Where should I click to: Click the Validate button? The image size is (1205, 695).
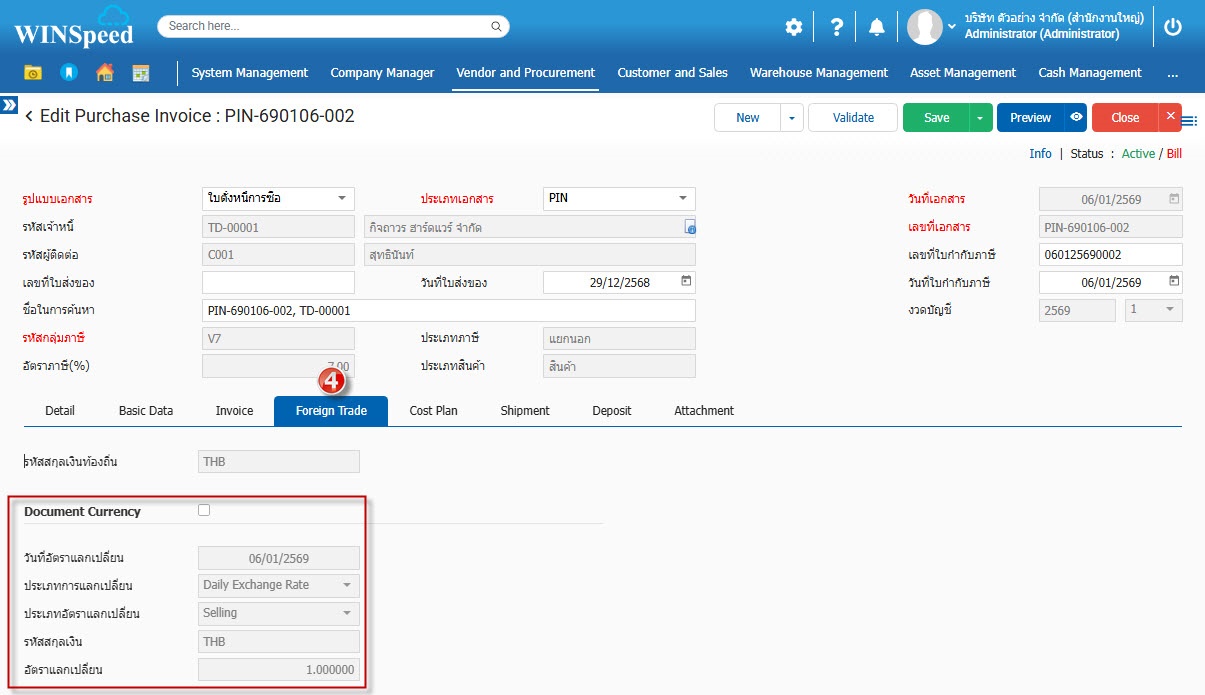[853, 118]
